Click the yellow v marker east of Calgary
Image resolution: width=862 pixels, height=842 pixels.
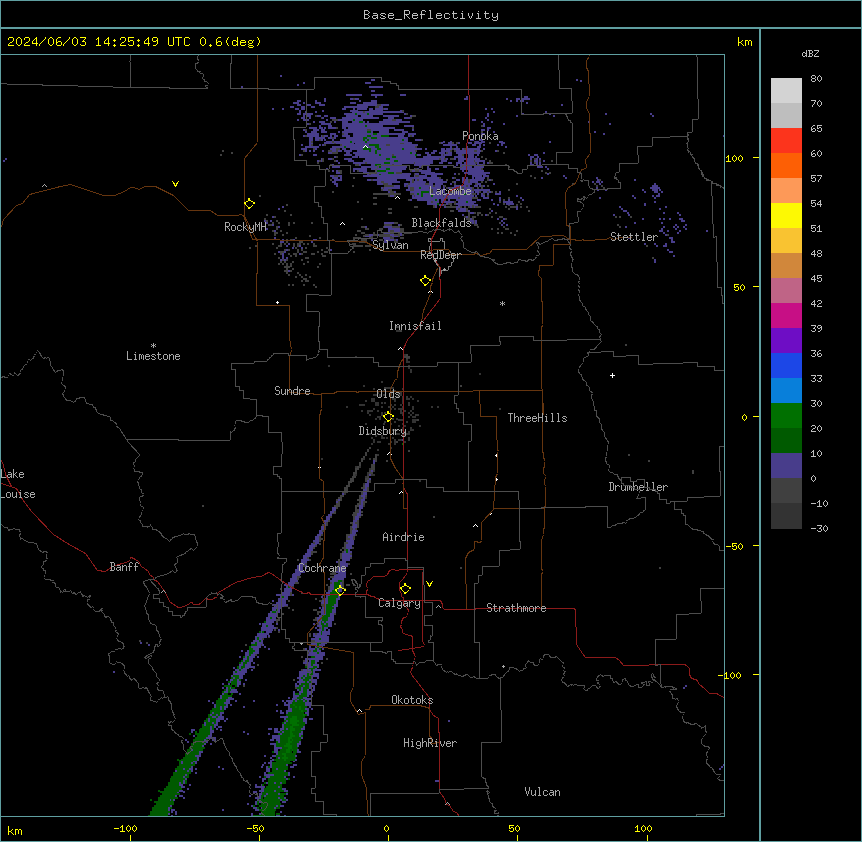pos(429,584)
